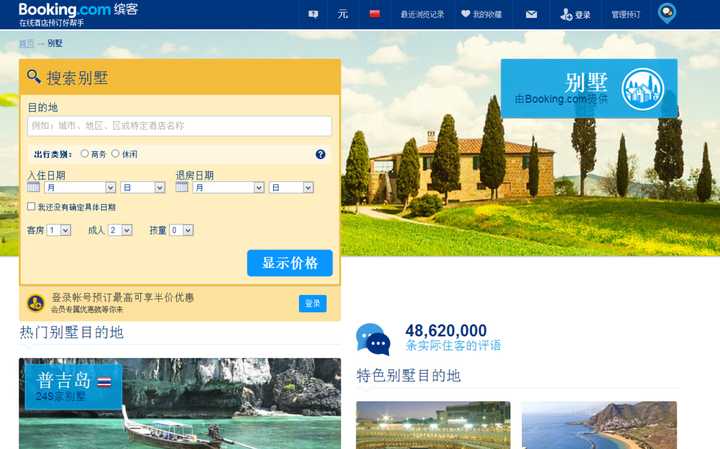Image resolution: width=720 pixels, height=449 pixels.
Task: Click the 别墅 banner villa circle icon
Action: [x=642, y=89]
